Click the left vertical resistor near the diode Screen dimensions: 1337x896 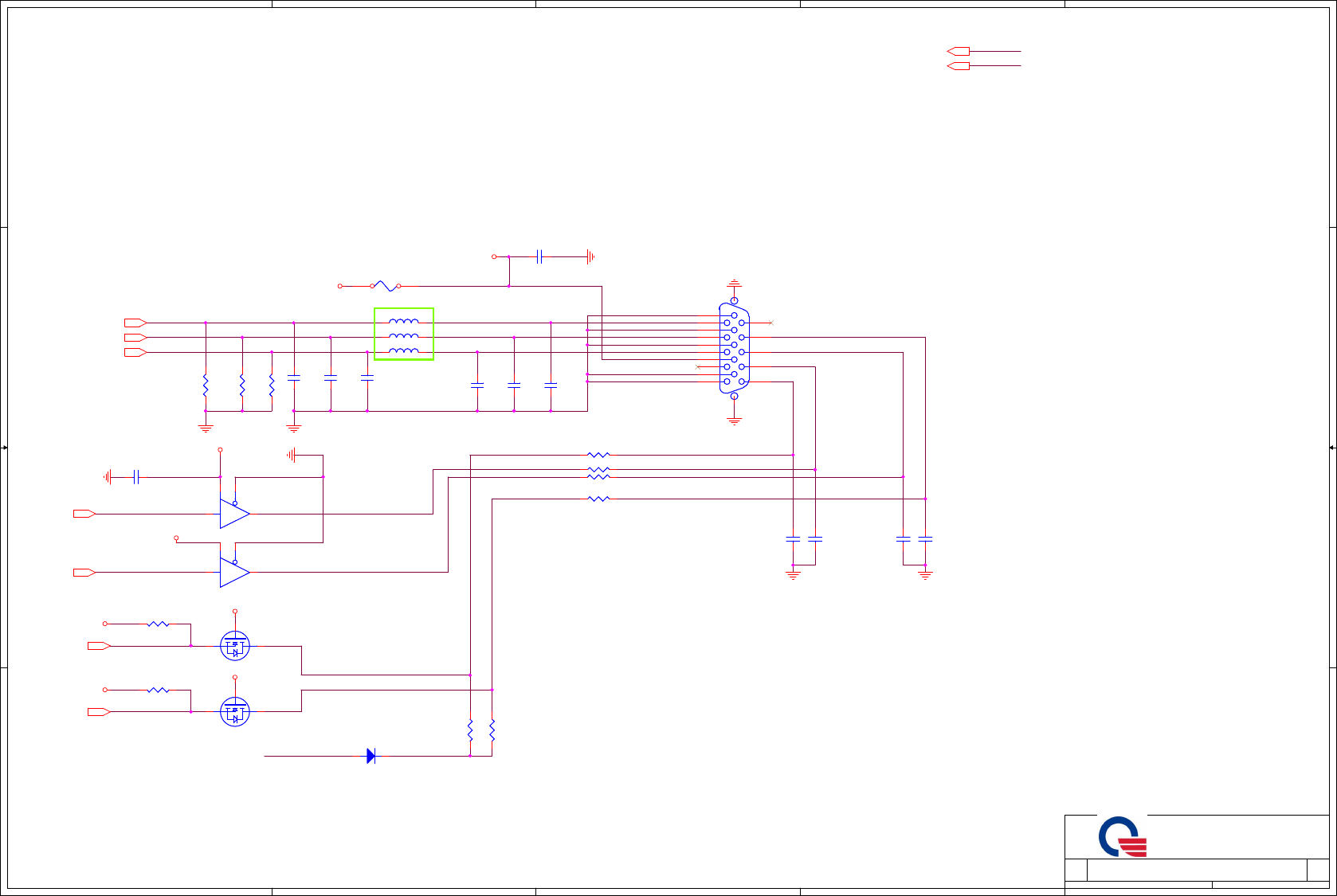[x=470, y=730]
